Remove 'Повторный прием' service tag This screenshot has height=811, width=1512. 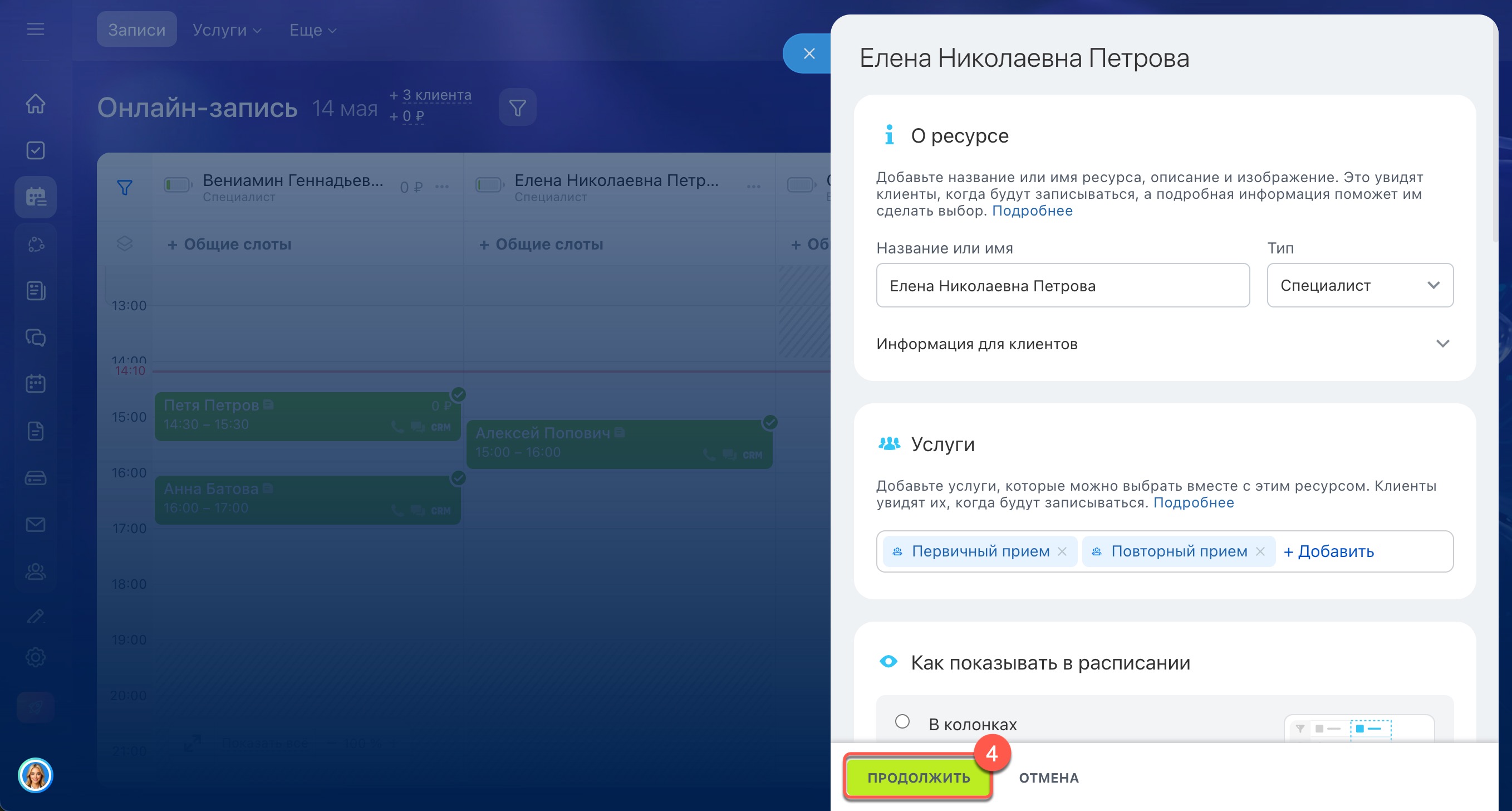1260,551
